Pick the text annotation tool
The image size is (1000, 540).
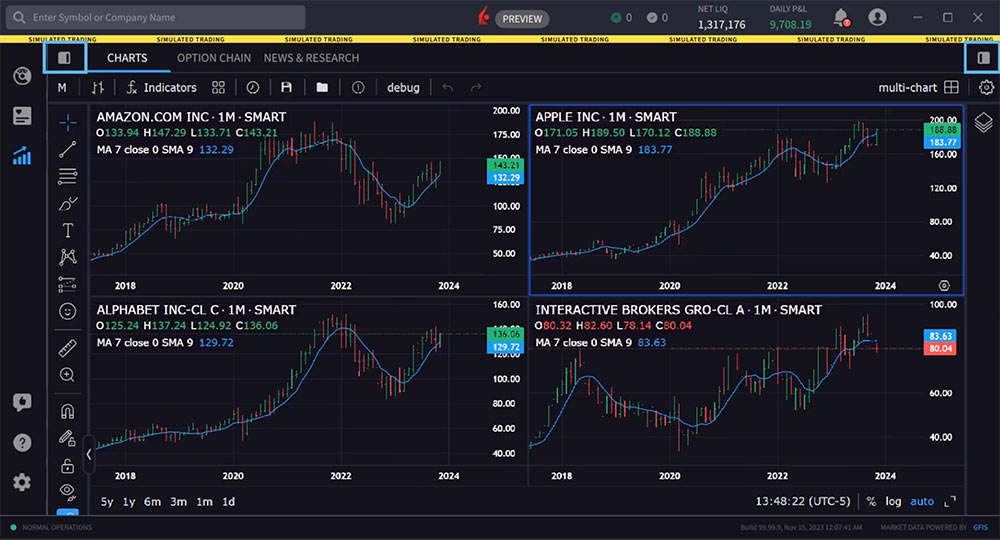[68, 229]
